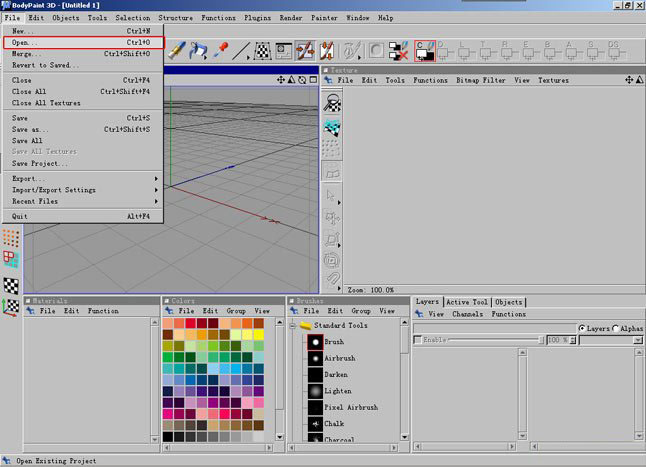Choose Merge... in File menu

pos(83,54)
